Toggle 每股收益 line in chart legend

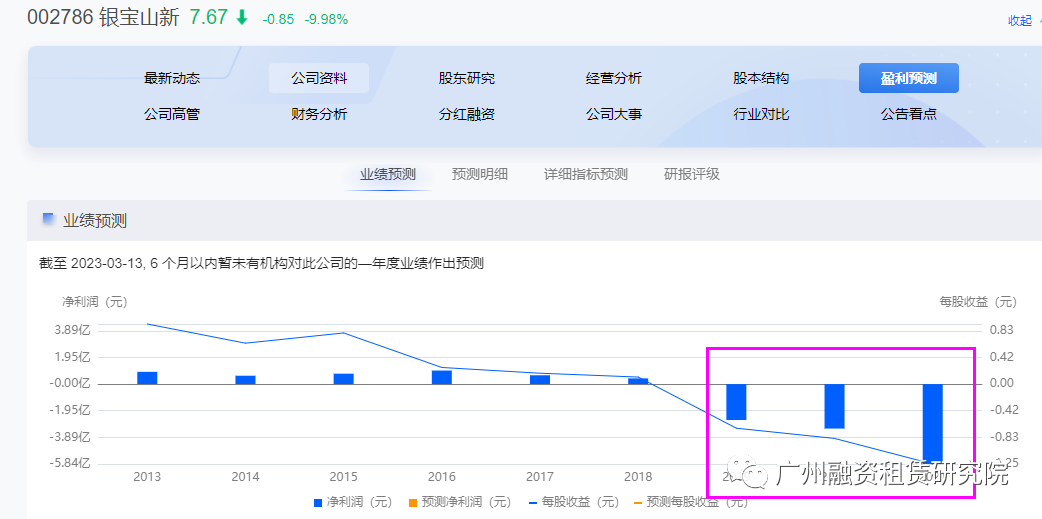tap(573, 502)
